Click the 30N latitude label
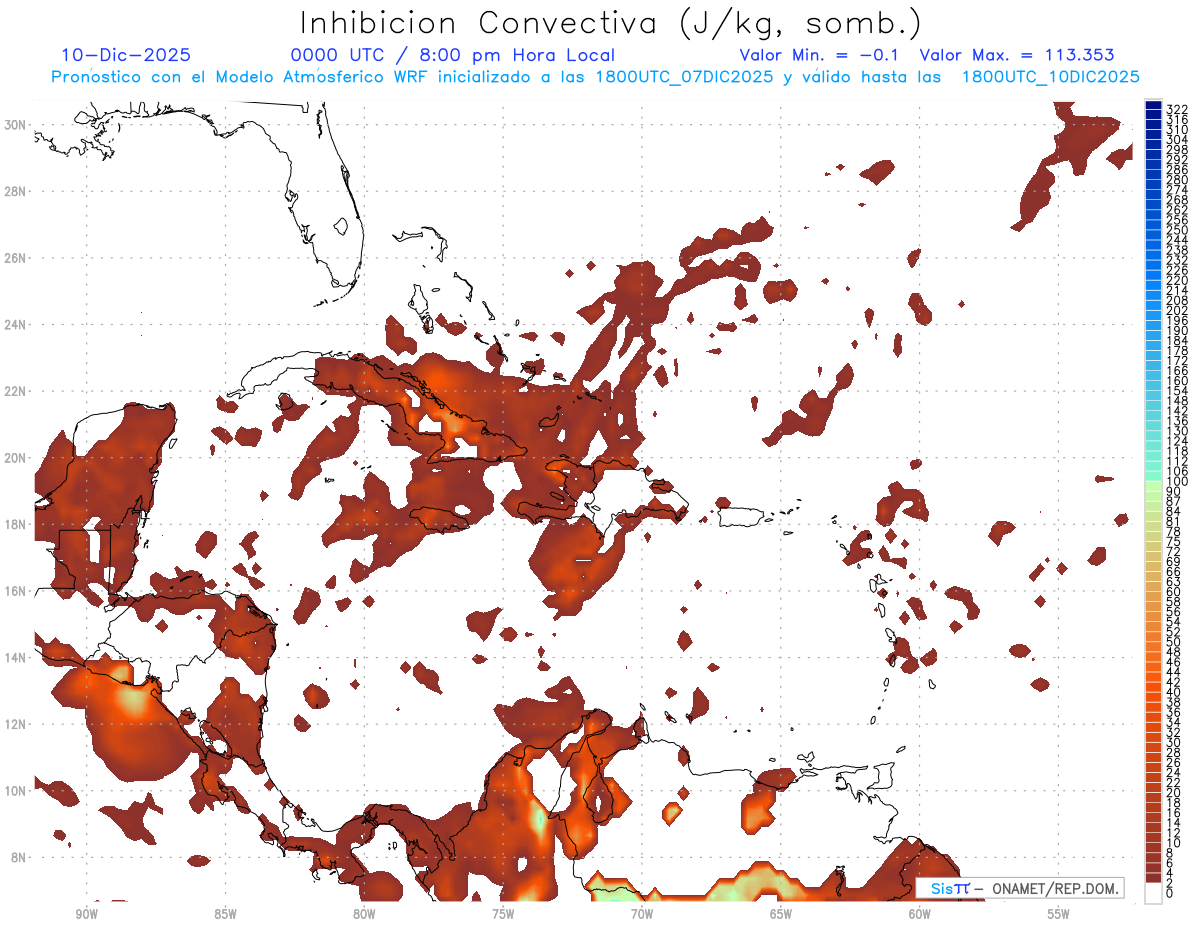 (13, 124)
